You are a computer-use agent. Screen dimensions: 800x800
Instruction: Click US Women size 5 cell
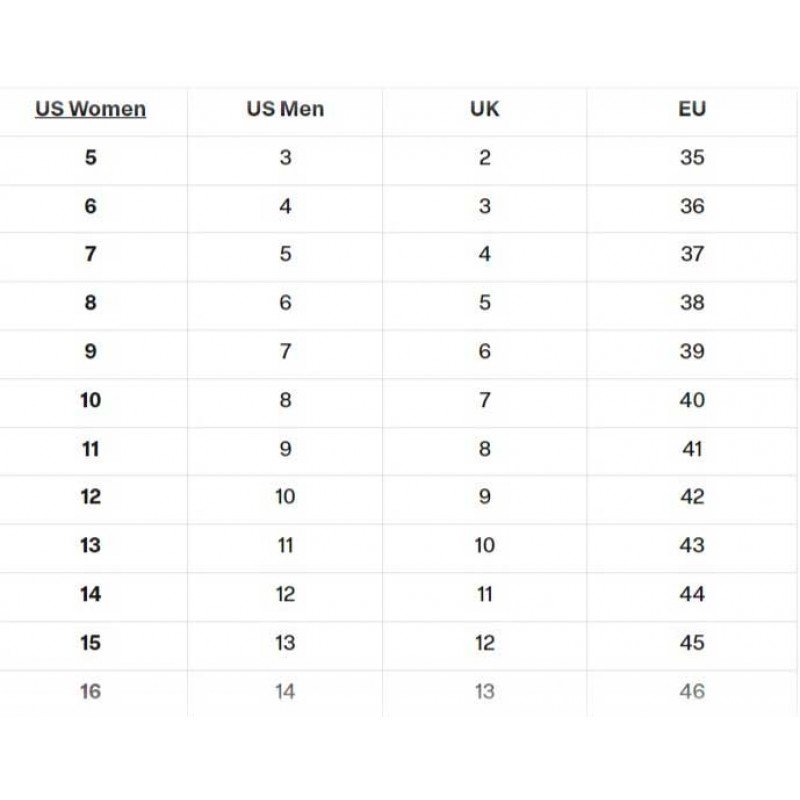(90, 158)
